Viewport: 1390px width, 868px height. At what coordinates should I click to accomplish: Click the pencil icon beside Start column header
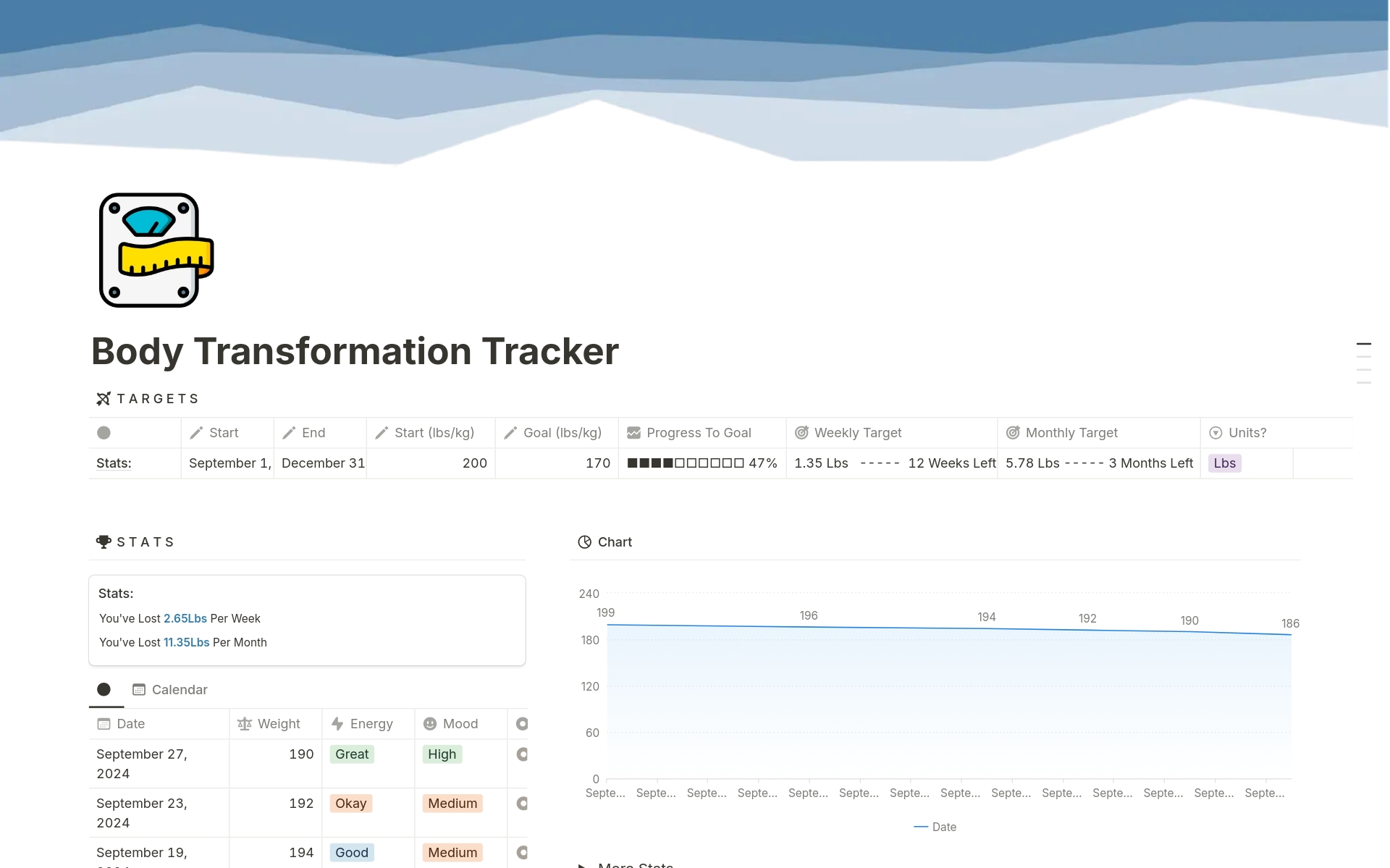click(x=197, y=432)
